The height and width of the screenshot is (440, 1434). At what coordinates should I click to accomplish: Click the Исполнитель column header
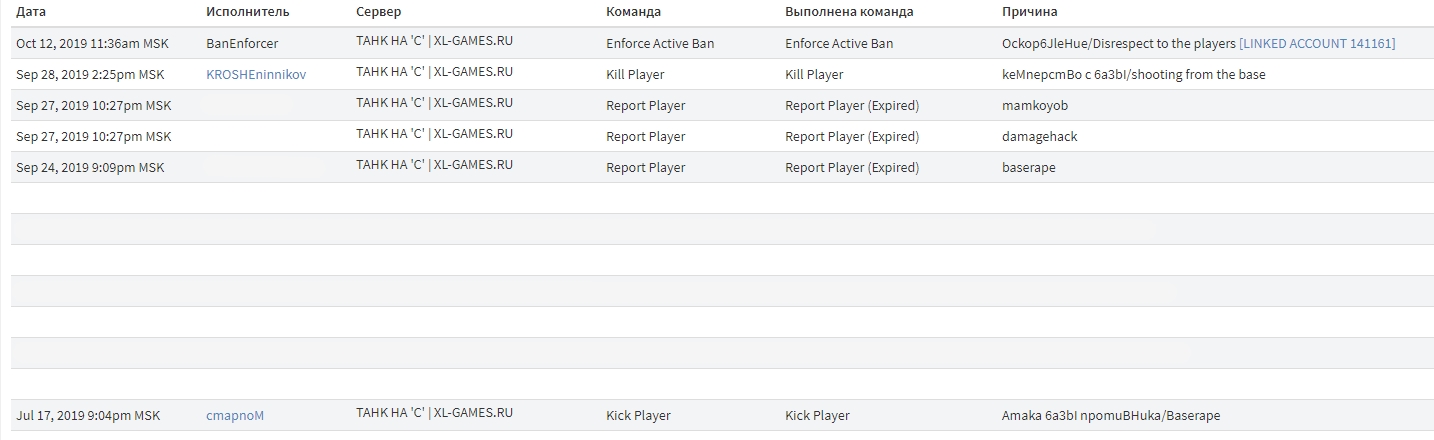tap(248, 12)
